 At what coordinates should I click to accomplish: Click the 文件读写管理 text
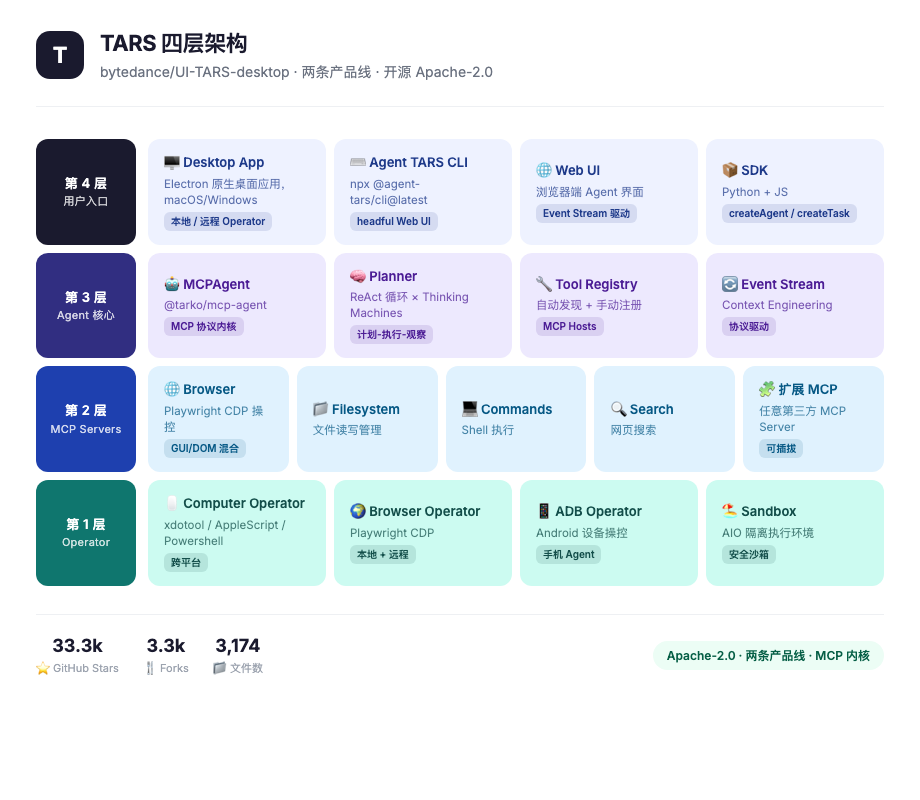[347, 430]
